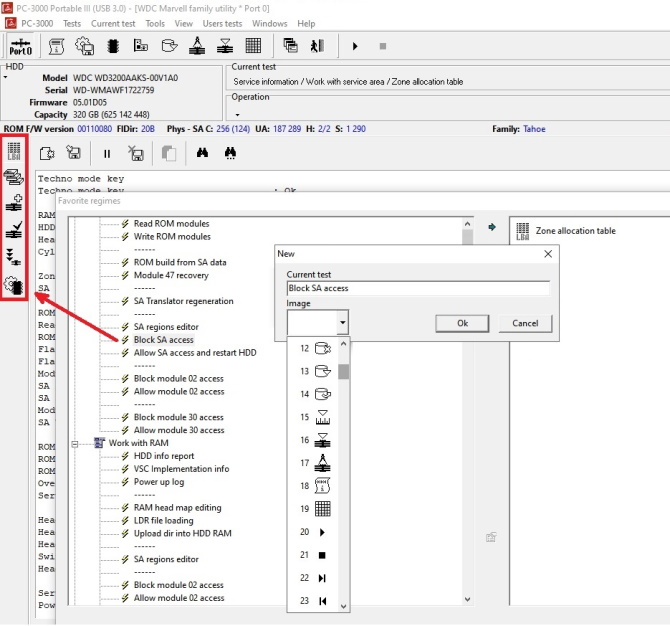Pause log output with the pause icon
The image size is (670, 626).
pos(107,153)
